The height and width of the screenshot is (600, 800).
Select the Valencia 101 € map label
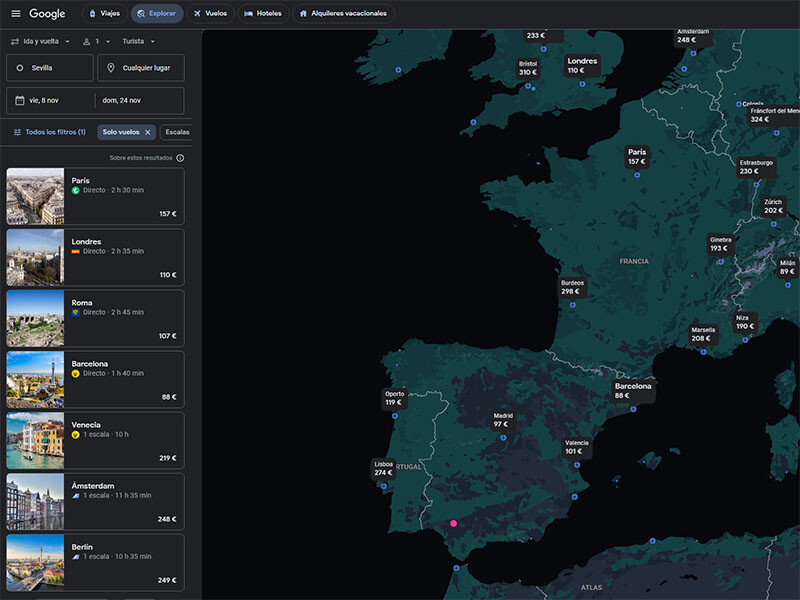click(577, 447)
